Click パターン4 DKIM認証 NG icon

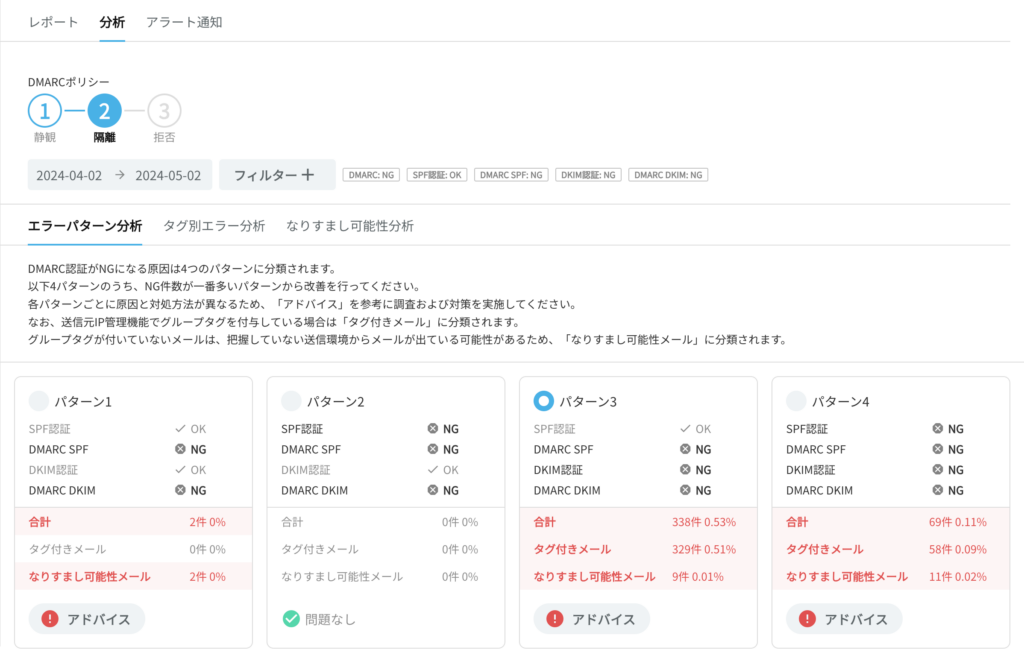point(938,469)
